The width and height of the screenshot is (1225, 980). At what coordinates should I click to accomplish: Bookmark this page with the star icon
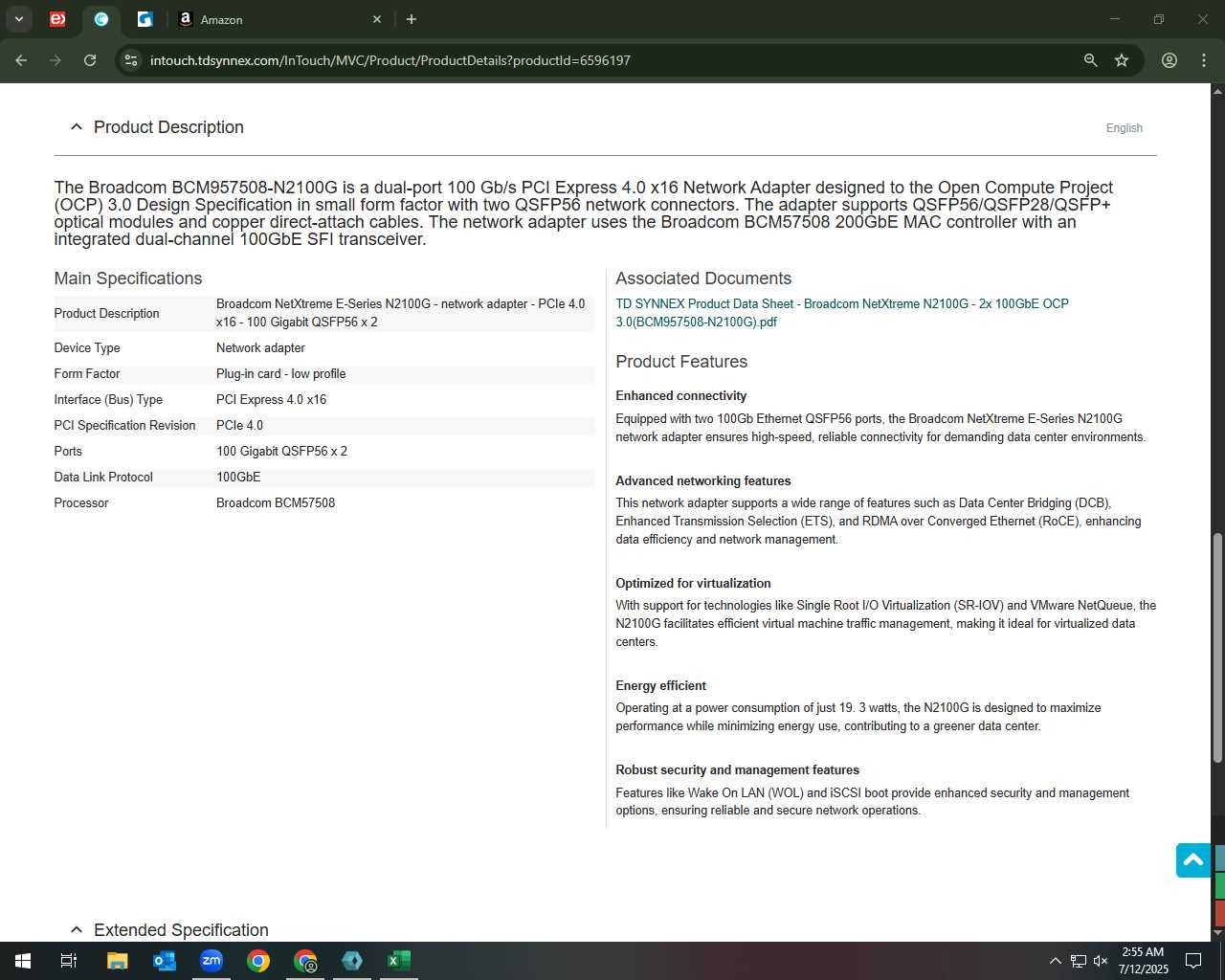[1122, 60]
